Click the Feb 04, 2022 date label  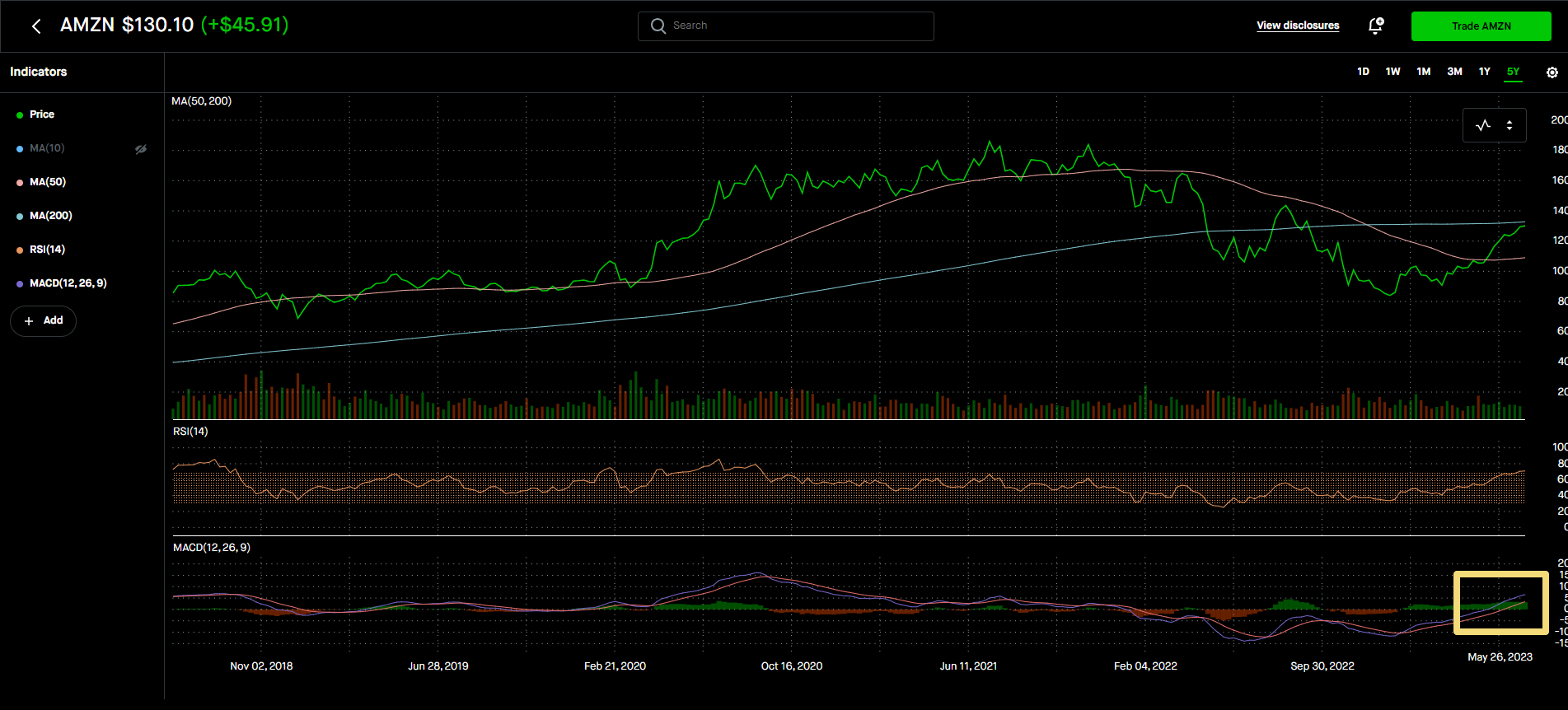[1145, 666]
